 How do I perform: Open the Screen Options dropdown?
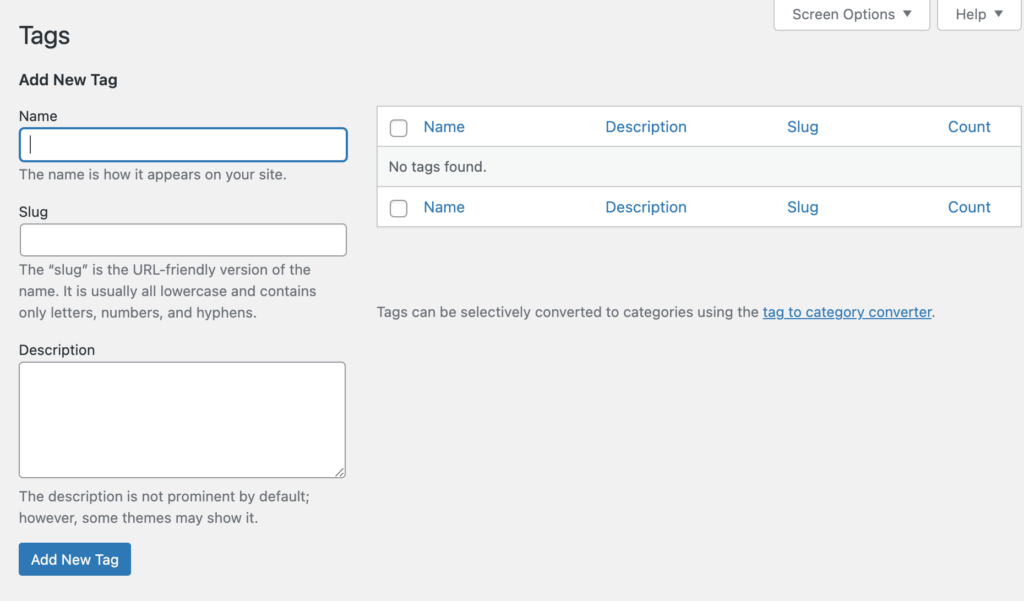851,15
